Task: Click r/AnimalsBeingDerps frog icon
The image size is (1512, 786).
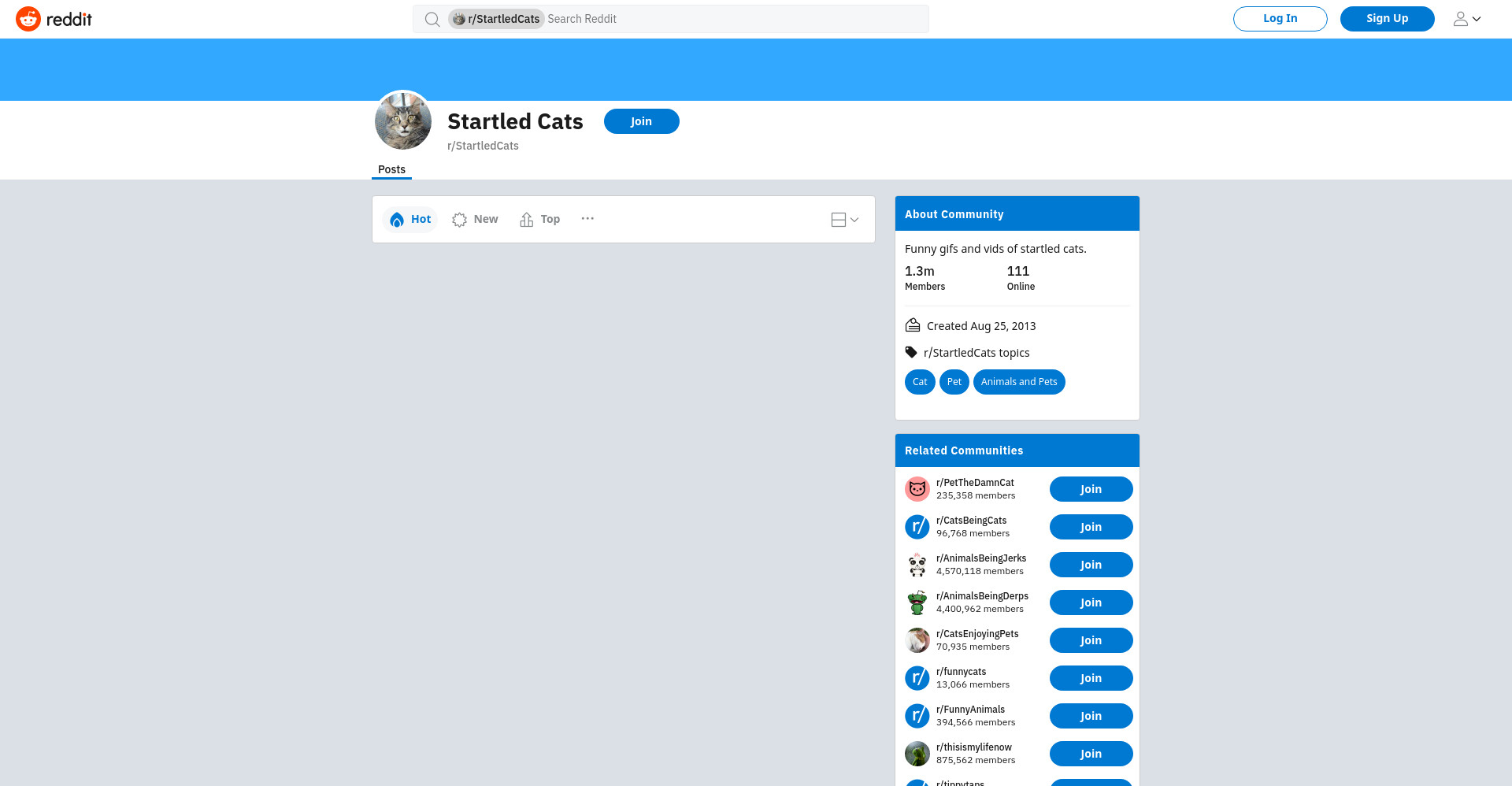Action: [917, 602]
